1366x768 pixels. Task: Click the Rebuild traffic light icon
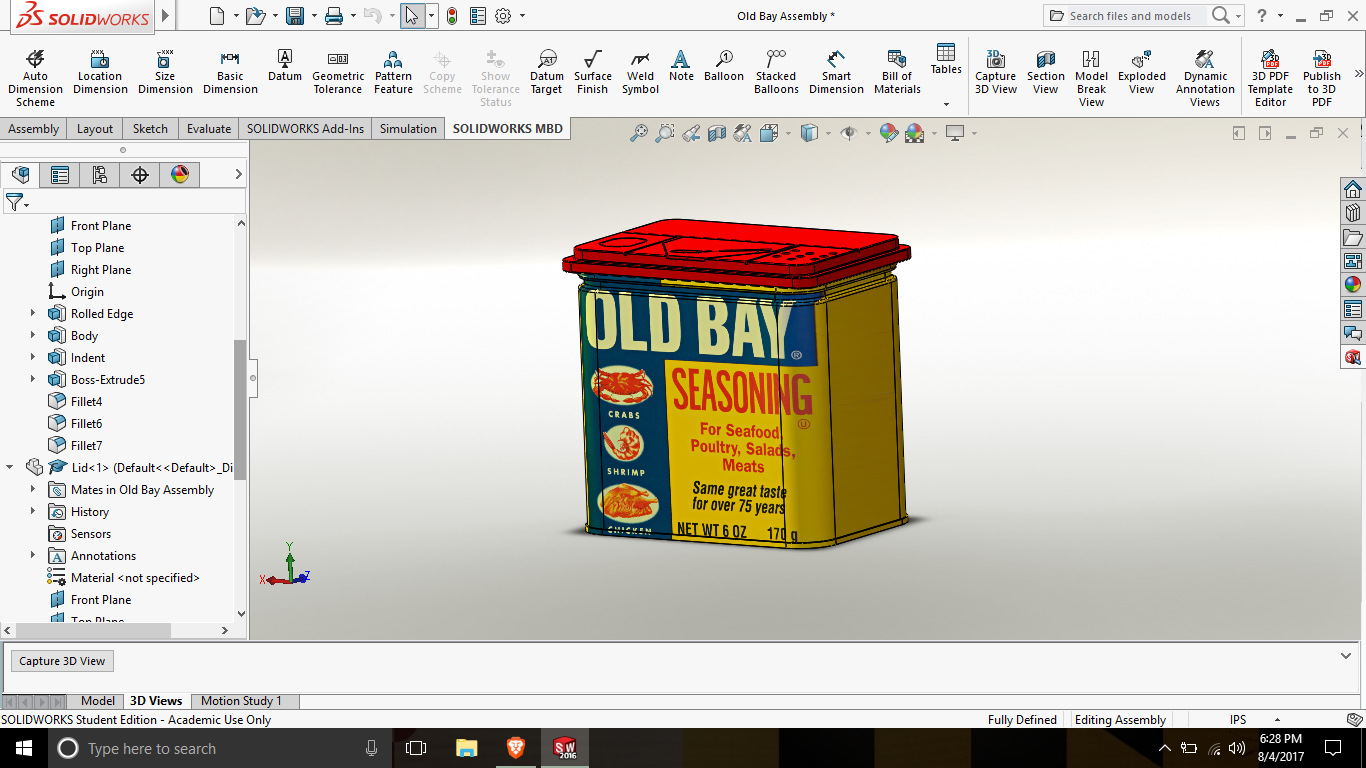click(x=452, y=16)
